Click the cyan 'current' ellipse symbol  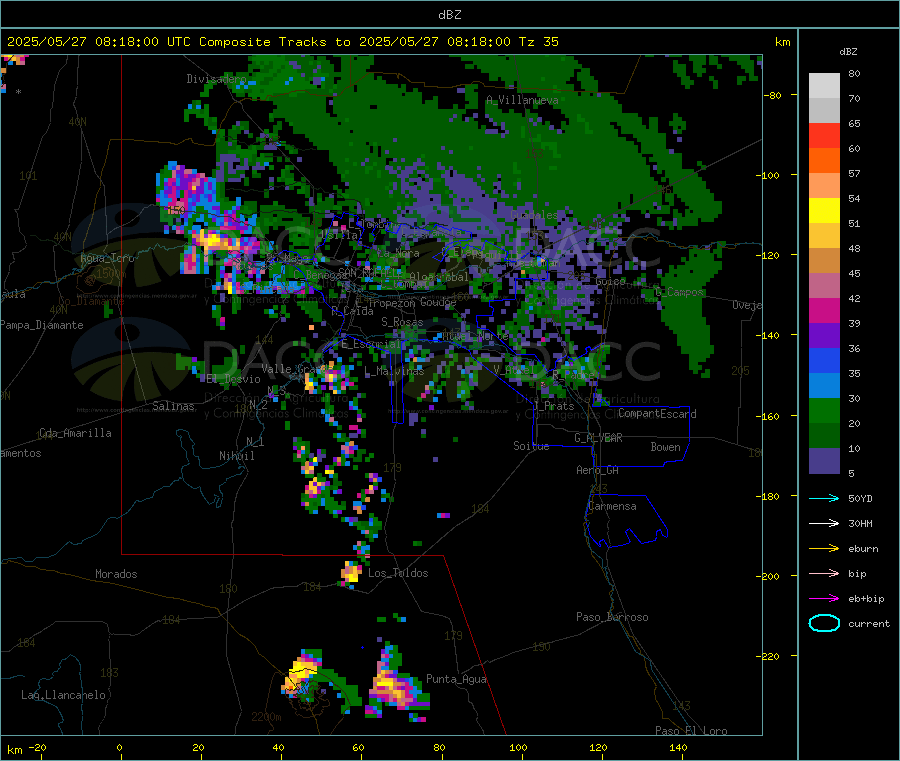(824, 623)
